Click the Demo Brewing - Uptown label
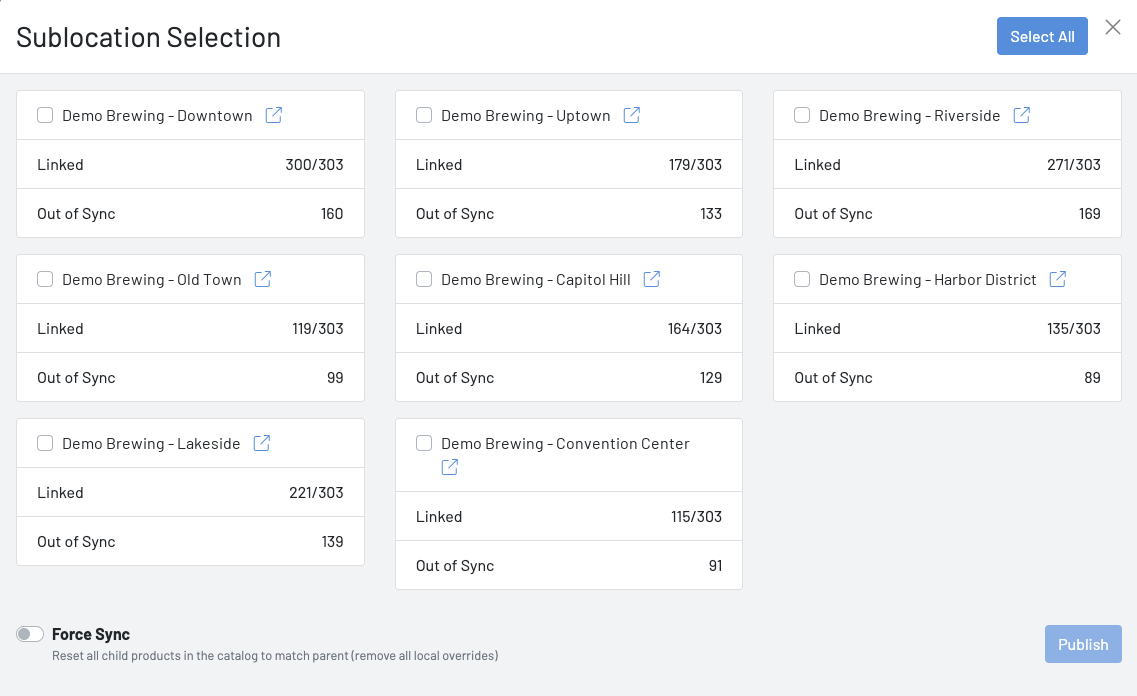 pyautogui.click(x=526, y=116)
